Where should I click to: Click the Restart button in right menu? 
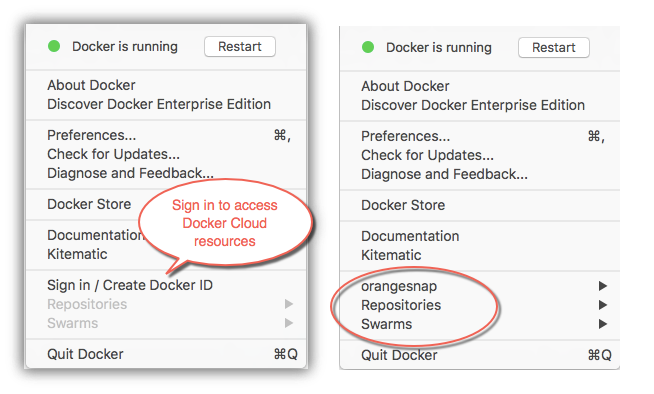(553, 48)
